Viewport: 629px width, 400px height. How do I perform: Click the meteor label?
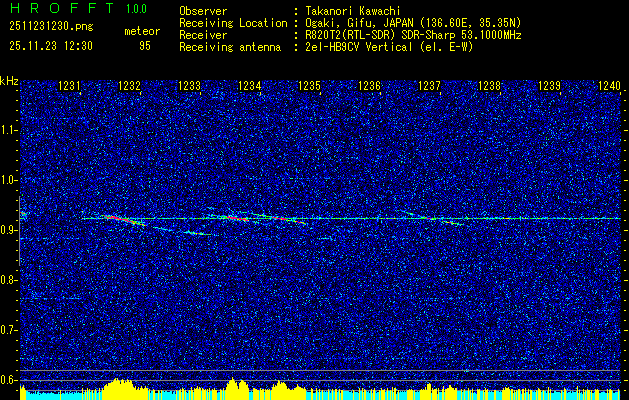[x=142, y=31]
